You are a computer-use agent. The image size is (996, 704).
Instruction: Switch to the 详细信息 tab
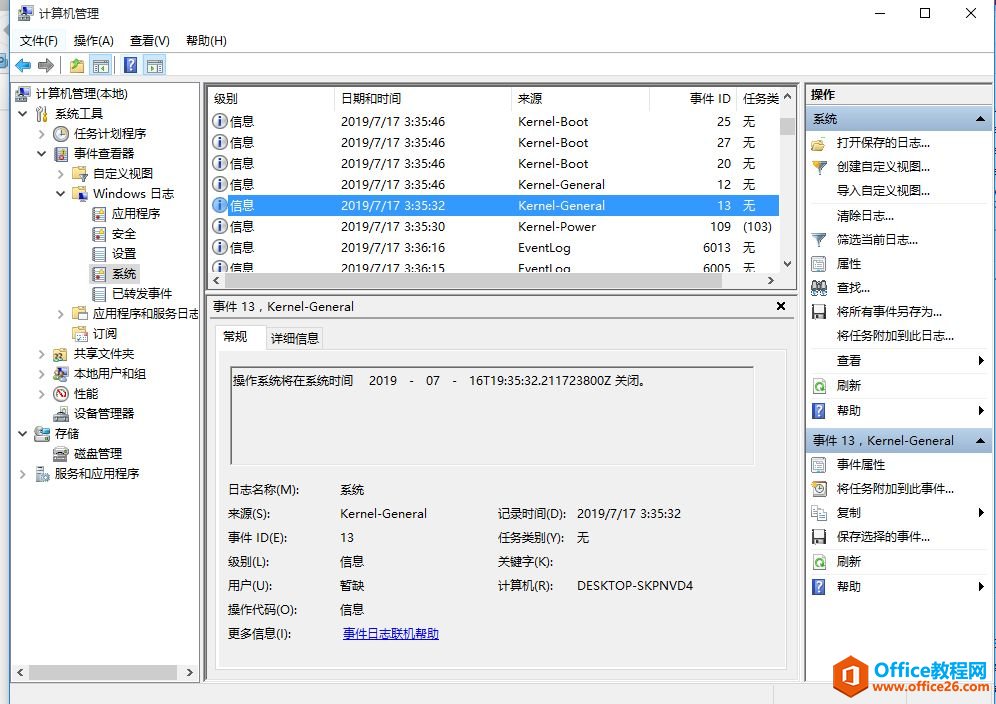point(295,338)
